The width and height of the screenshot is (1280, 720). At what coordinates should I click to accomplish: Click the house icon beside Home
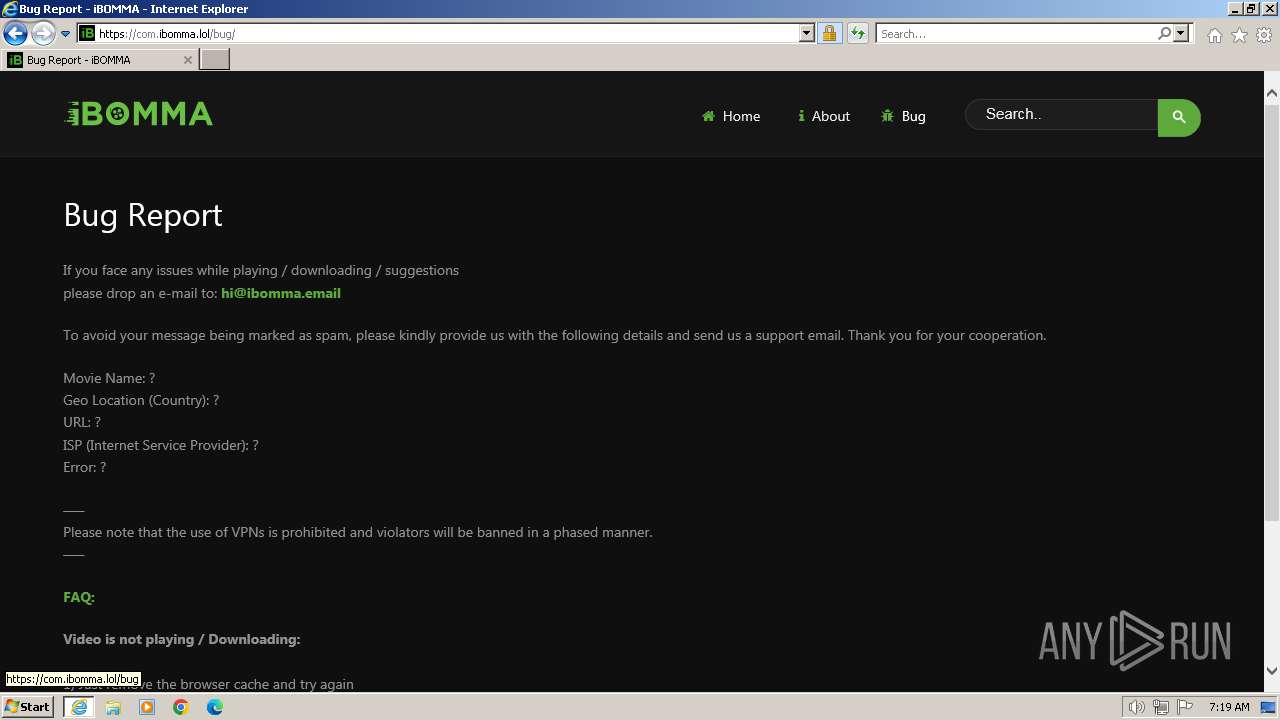tap(708, 116)
